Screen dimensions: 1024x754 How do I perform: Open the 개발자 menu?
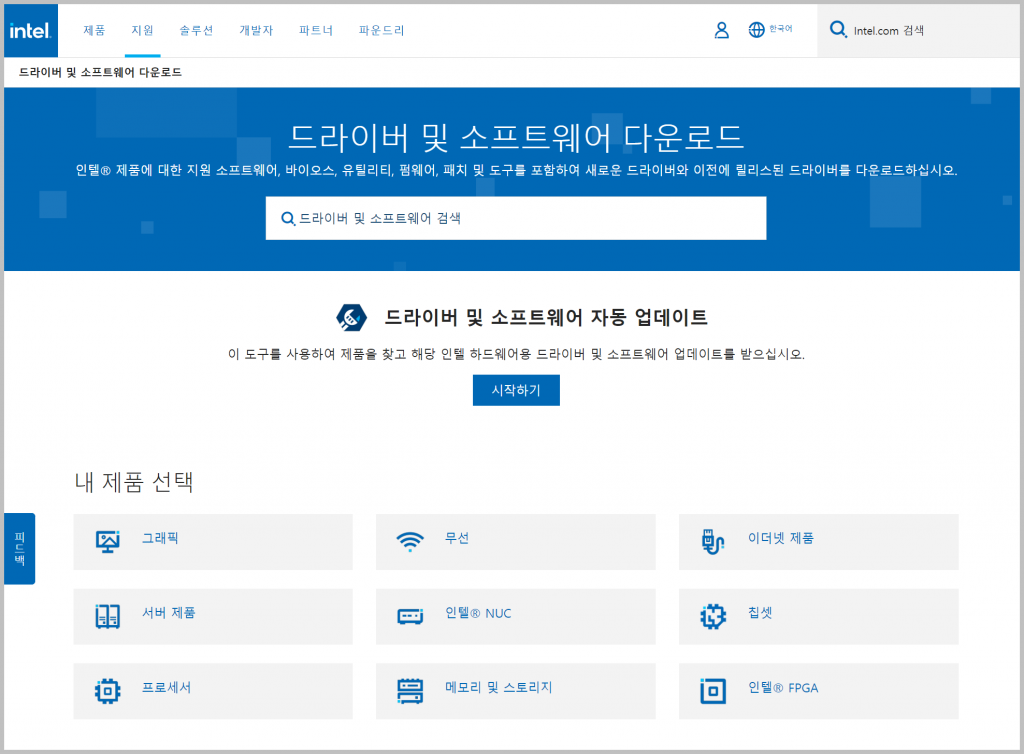(x=256, y=30)
